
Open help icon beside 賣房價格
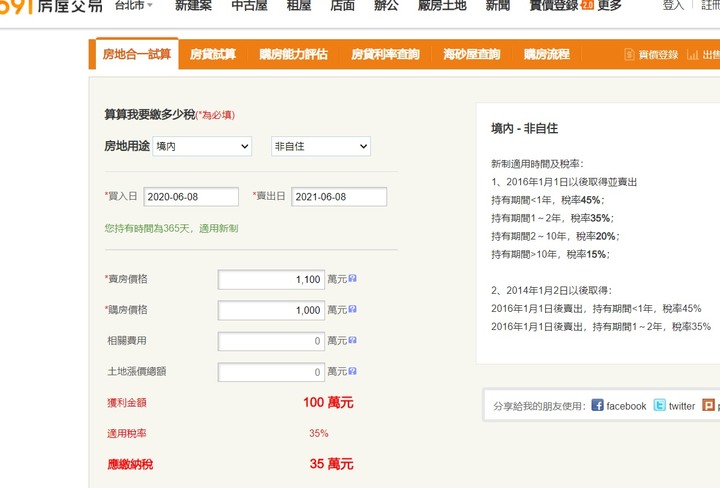coord(352,278)
